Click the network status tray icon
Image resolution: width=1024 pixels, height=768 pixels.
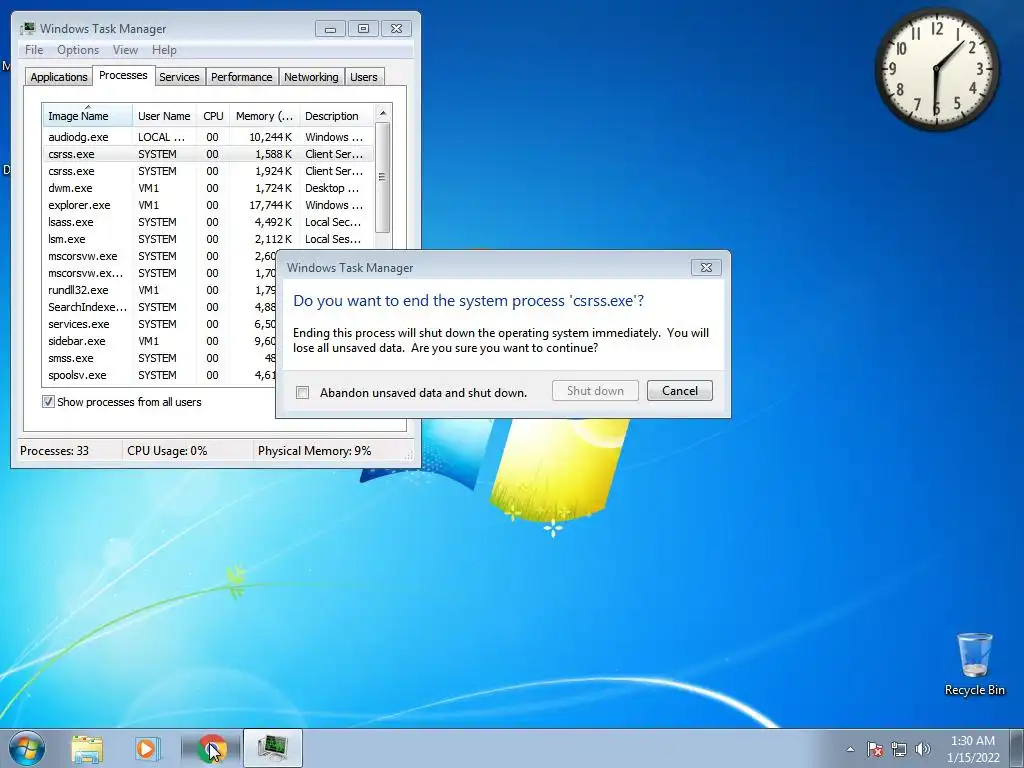pyautogui.click(x=899, y=749)
